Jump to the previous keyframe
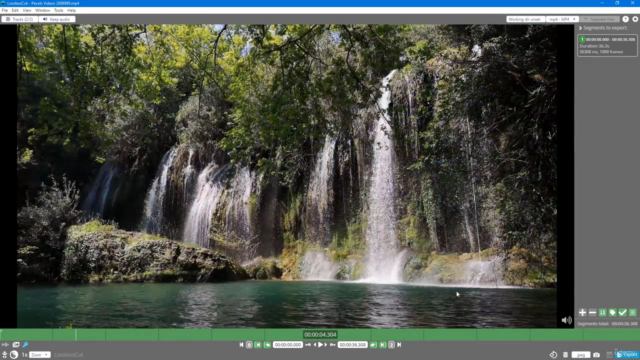Image resolution: width=640 pixels, height=360 pixels. (308, 345)
